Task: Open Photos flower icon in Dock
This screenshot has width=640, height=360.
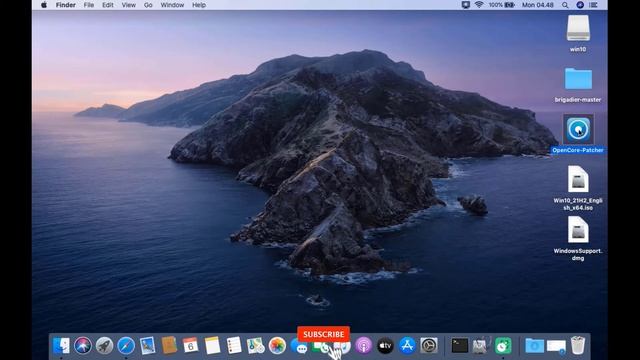Action: click(x=277, y=346)
